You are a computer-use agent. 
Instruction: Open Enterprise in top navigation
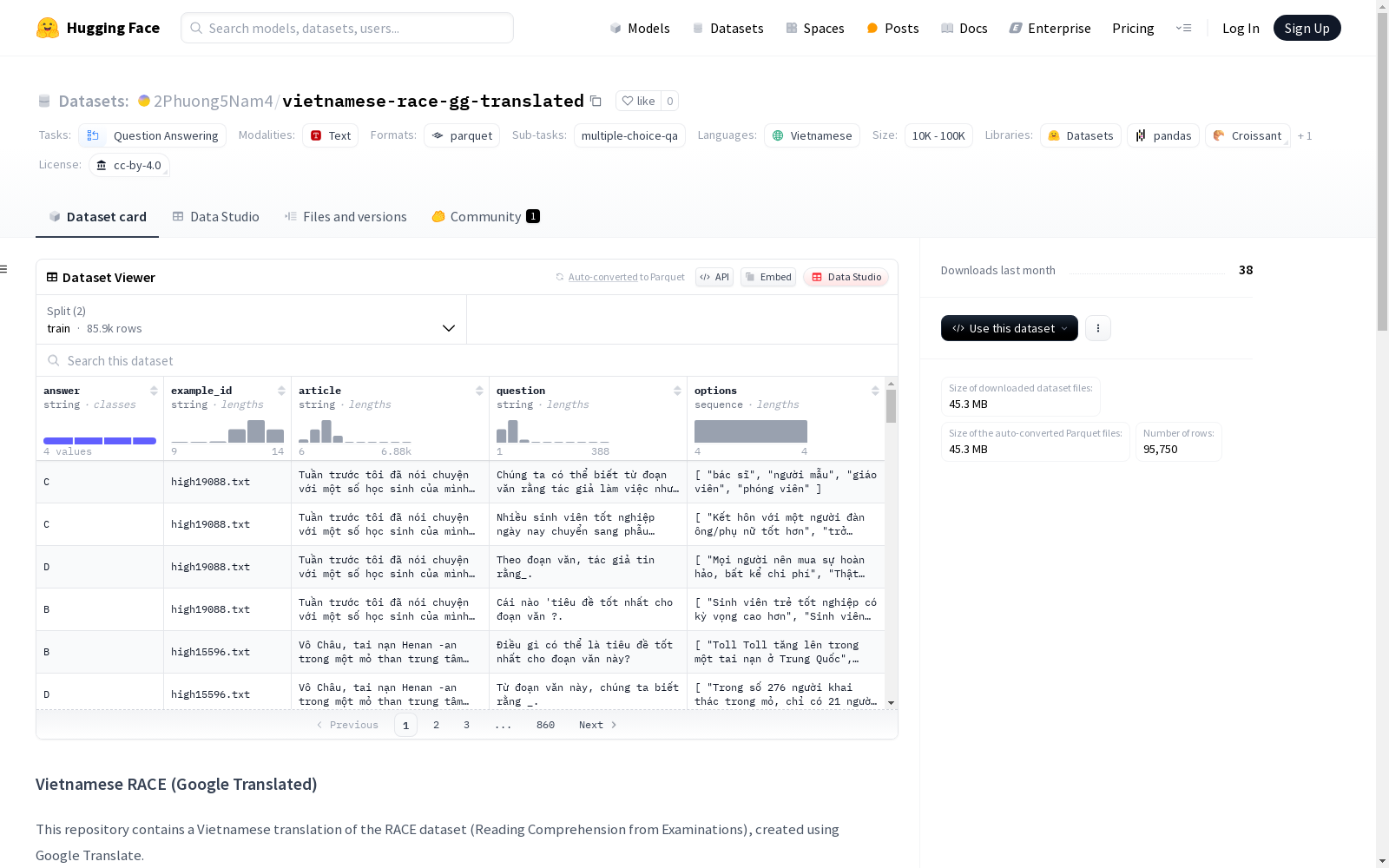pyautogui.click(x=1050, y=28)
